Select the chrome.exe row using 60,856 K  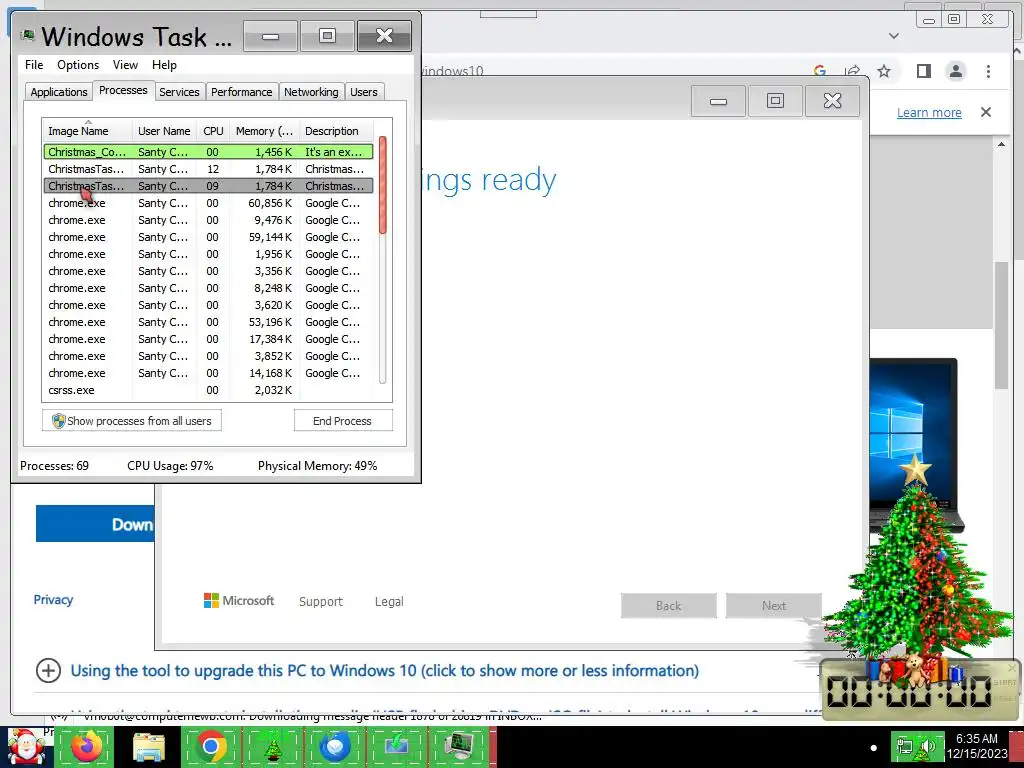[x=208, y=202]
